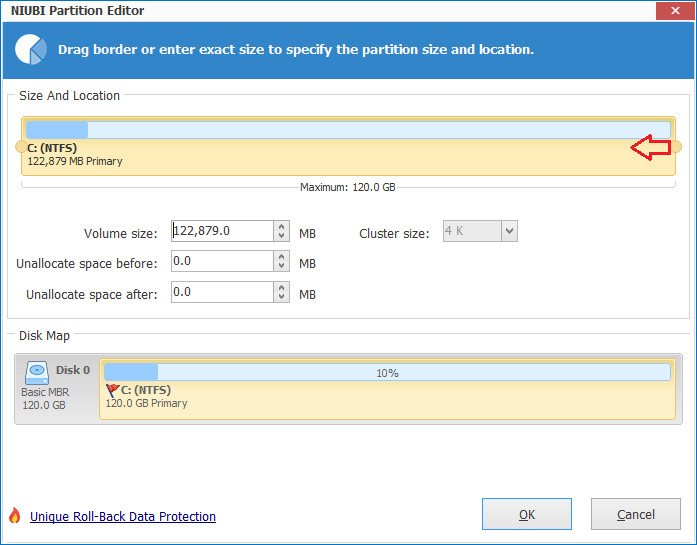Viewport: 697px width, 545px height.
Task: Click the red flag icon beside C: (NTFS)
Action: 112,390
